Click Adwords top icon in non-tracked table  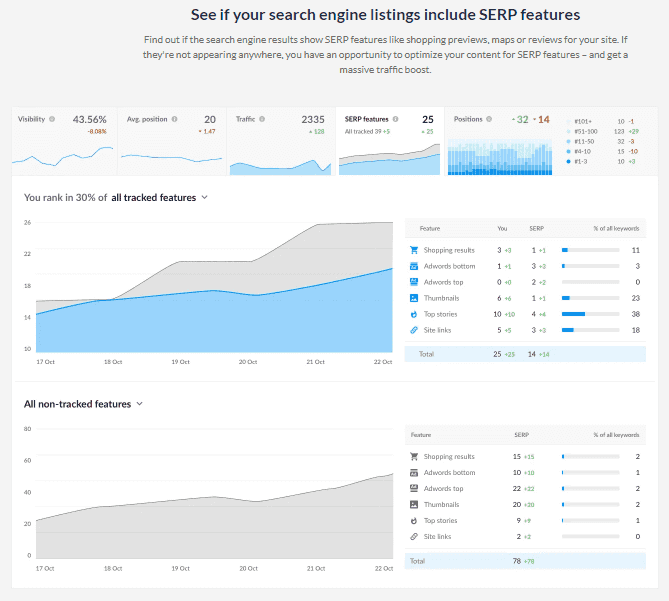(414, 488)
